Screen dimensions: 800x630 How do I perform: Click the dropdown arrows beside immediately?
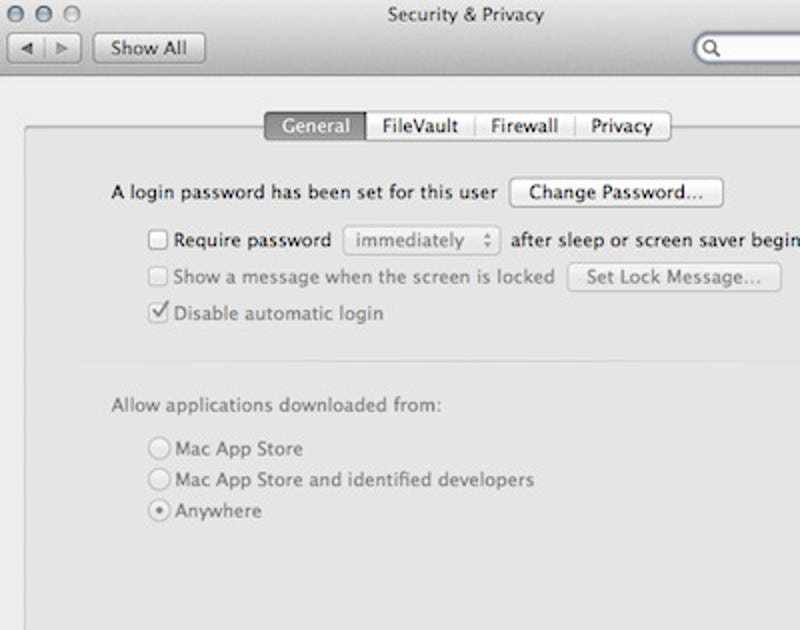[487, 240]
